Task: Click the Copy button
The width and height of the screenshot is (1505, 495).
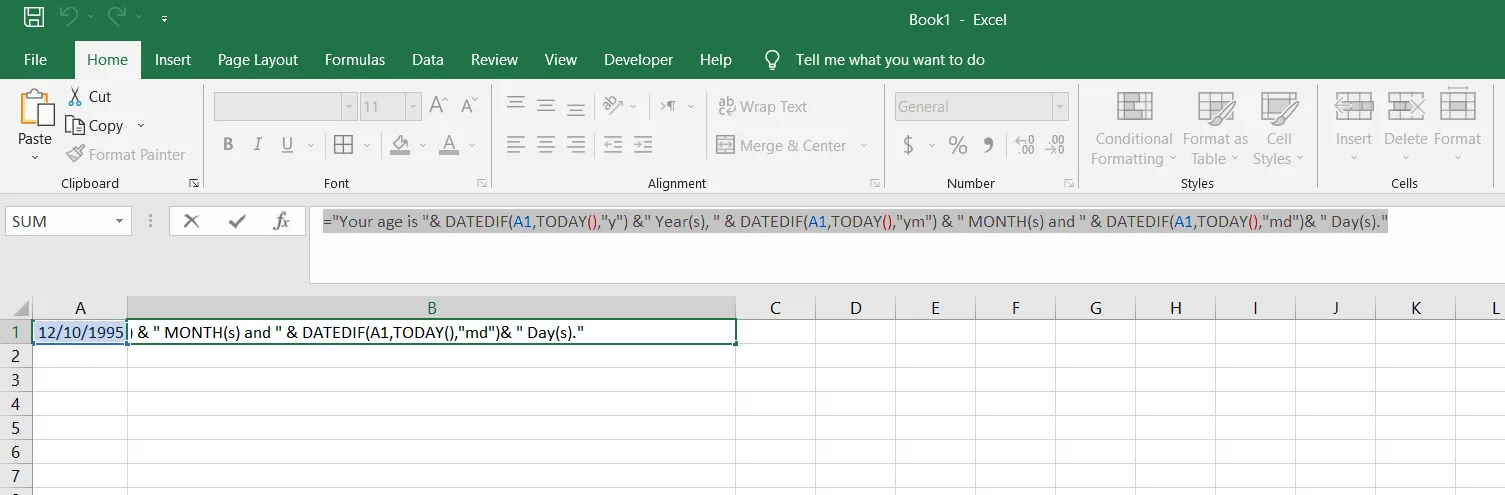Action: point(95,126)
